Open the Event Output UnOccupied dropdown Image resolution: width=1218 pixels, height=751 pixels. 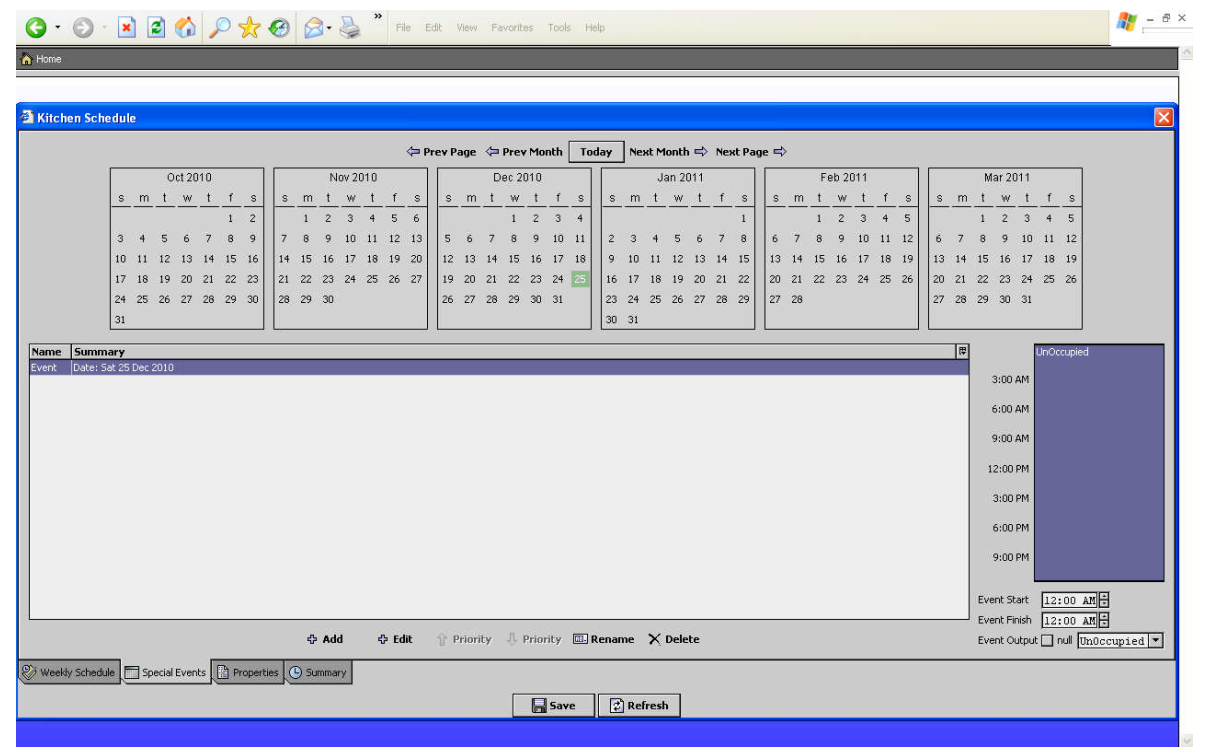coord(1157,641)
